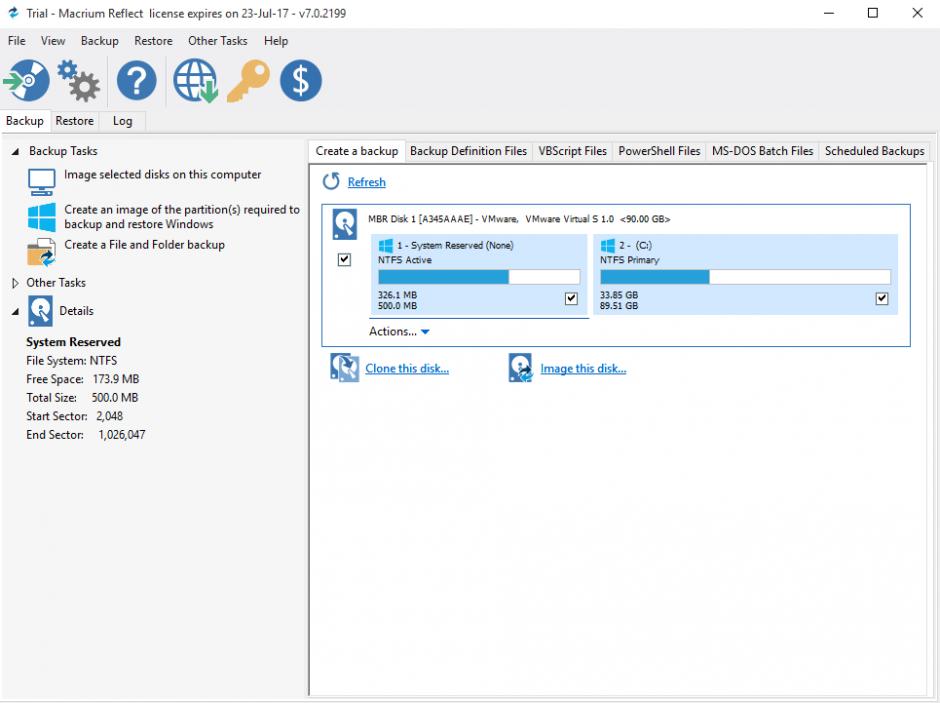This screenshot has height=703, width=940.
Task: Open the View menu
Action: (53, 41)
